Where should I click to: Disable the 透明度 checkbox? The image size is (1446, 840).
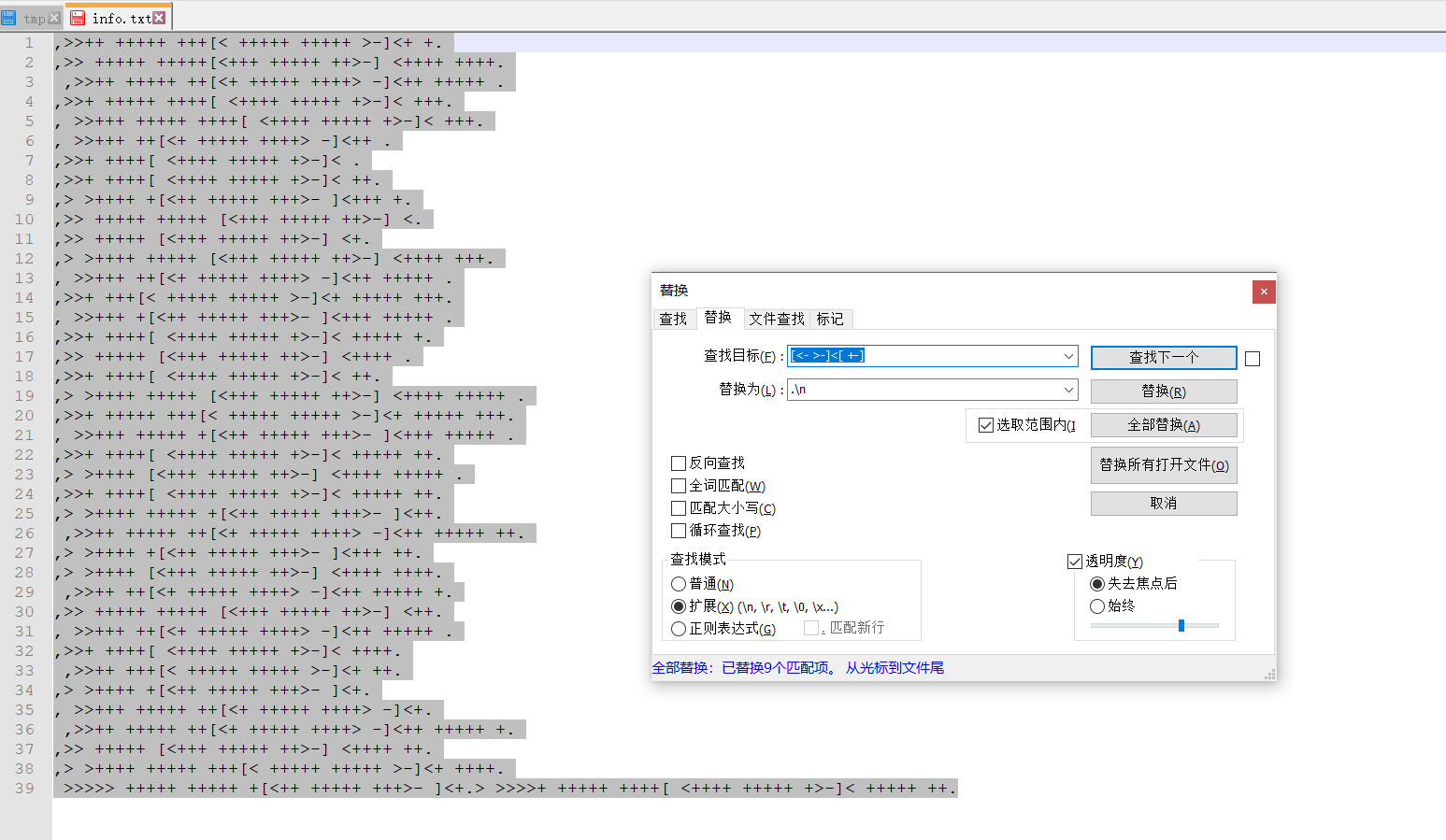[x=1075, y=561]
